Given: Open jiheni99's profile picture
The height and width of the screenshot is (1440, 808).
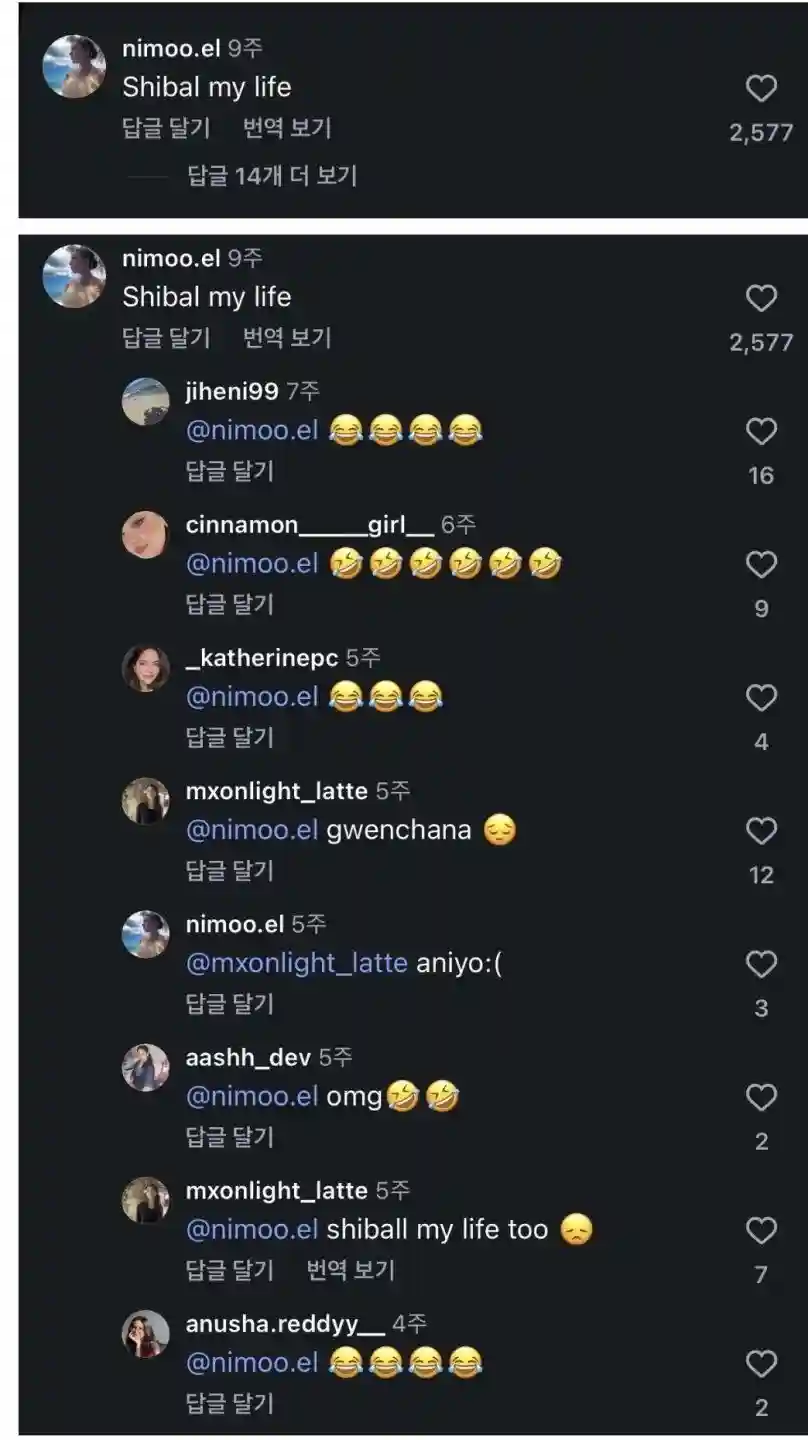Looking at the screenshot, I should [146, 401].
